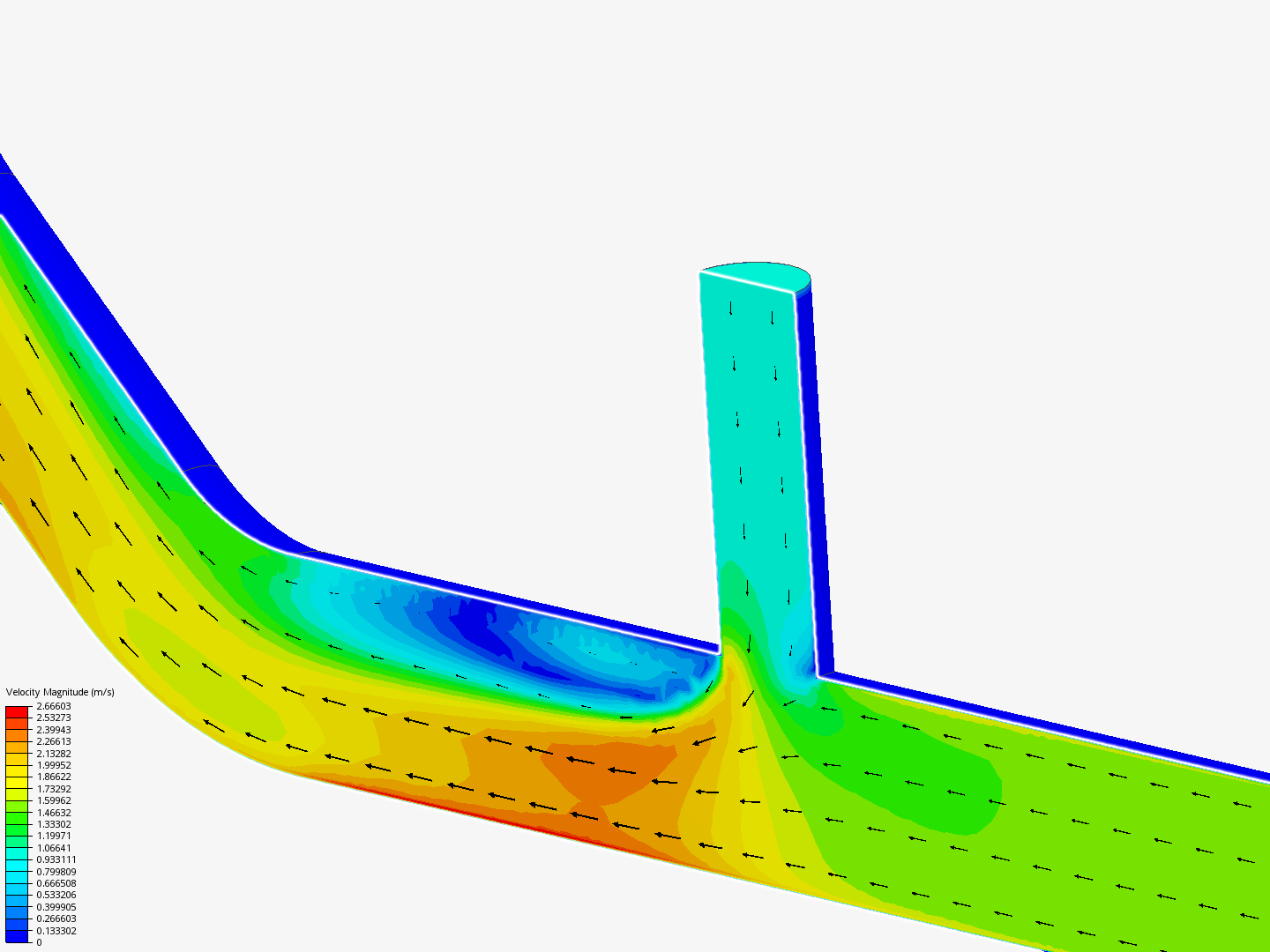Select the 0.399905 legend value
Screen dimensions: 1270x952
tap(56, 907)
